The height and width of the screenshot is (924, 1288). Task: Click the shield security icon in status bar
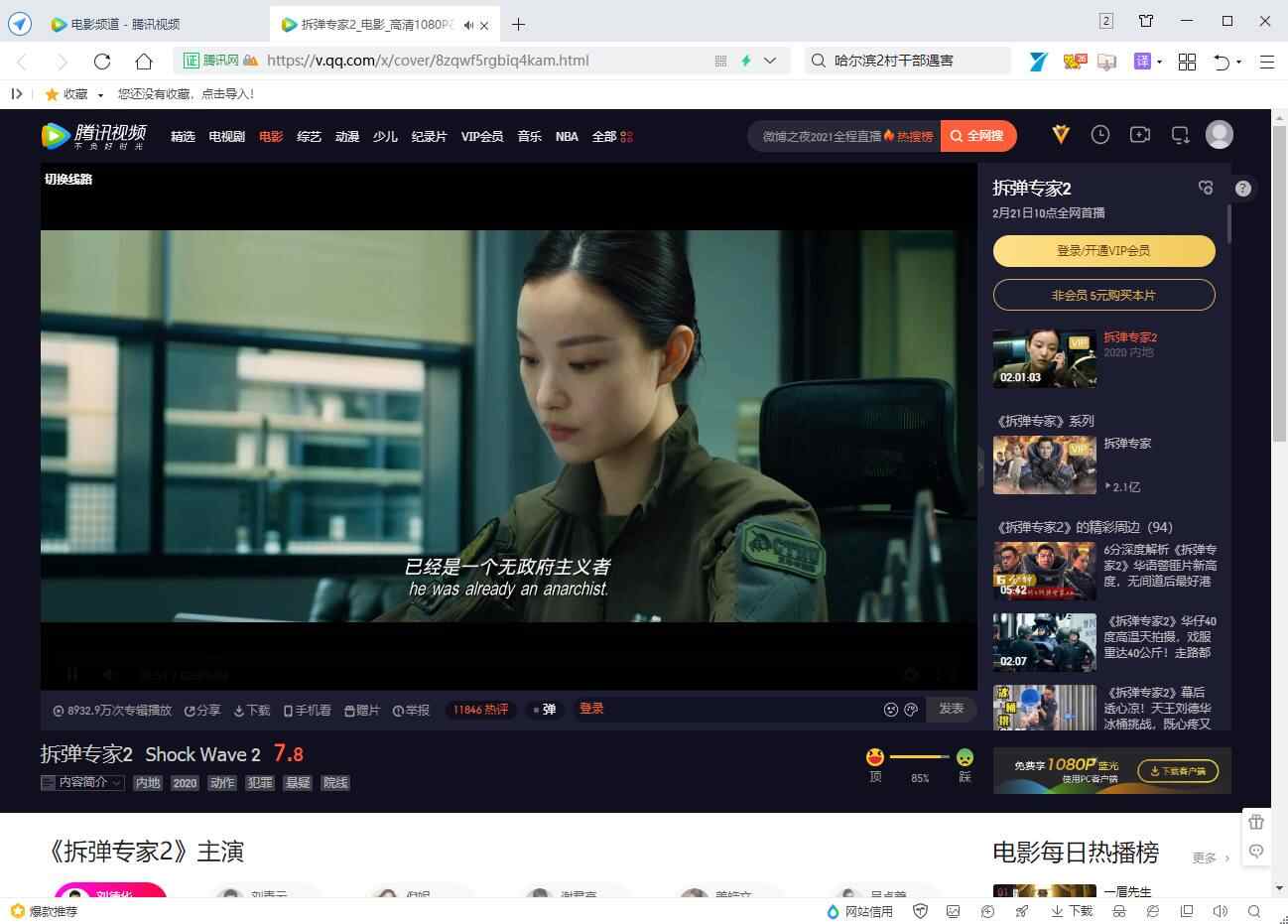tap(920, 911)
